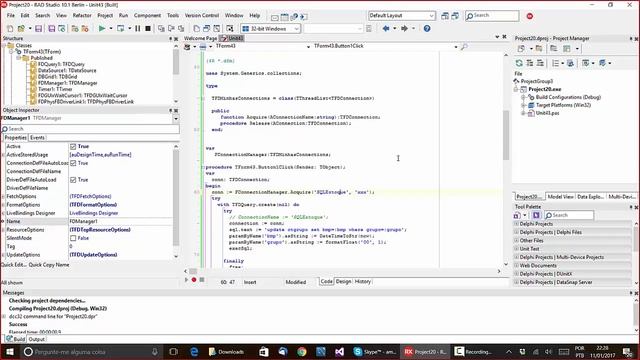Click the Toggle Form/Unit toolbar icon

[x=217, y=29]
